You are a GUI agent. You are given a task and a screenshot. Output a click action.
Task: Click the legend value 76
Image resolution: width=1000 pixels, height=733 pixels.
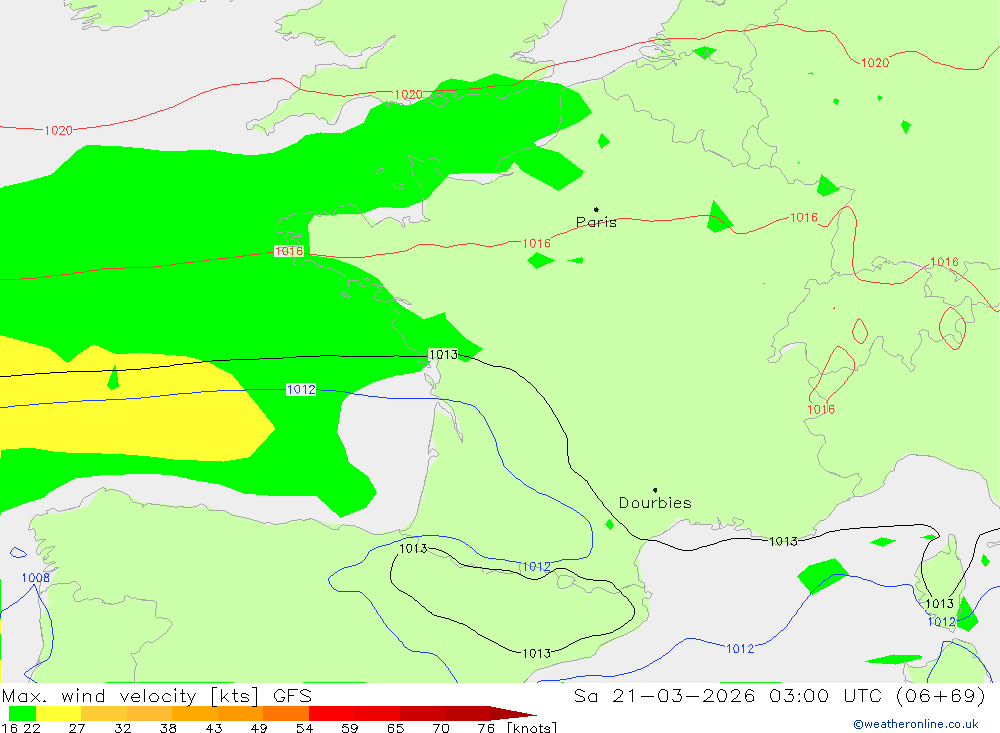[486, 728]
